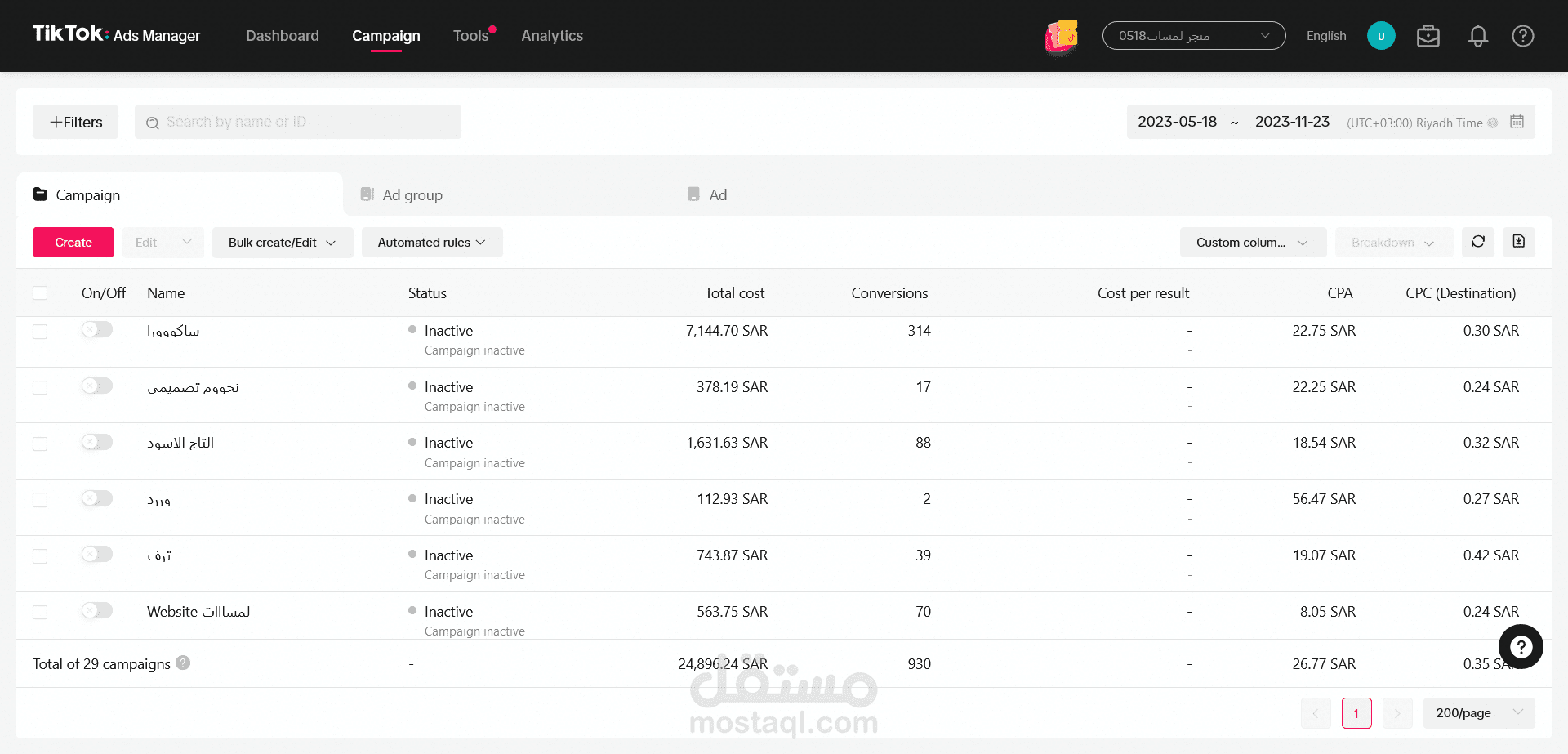The width and height of the screenshot is (1568, 754).
Task: Open the Analytics menu
Action: (x=552, y=36)
